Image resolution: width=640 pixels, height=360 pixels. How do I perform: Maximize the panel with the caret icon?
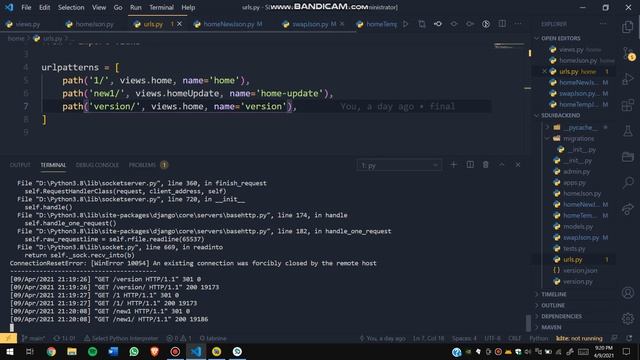coord(501,165)
